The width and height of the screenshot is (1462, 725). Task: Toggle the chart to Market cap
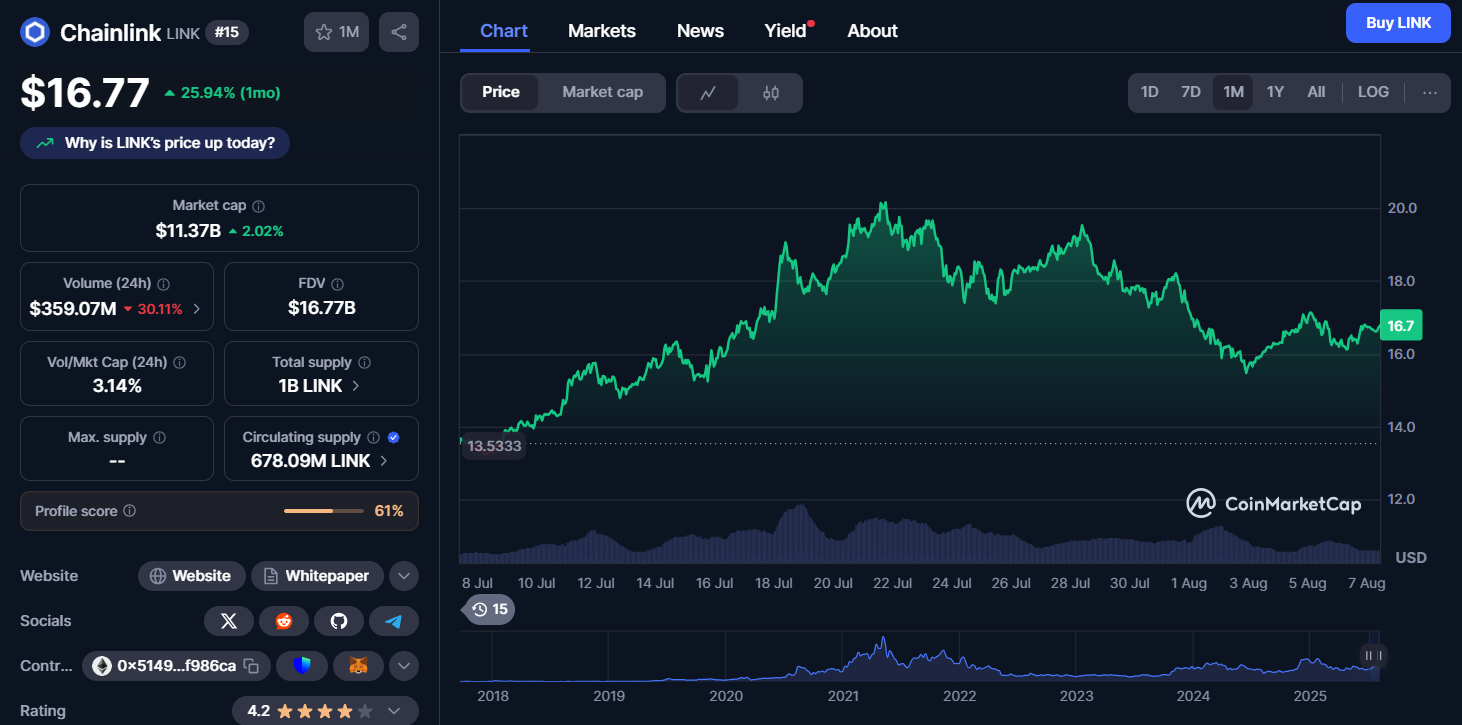tap(602, 93)
